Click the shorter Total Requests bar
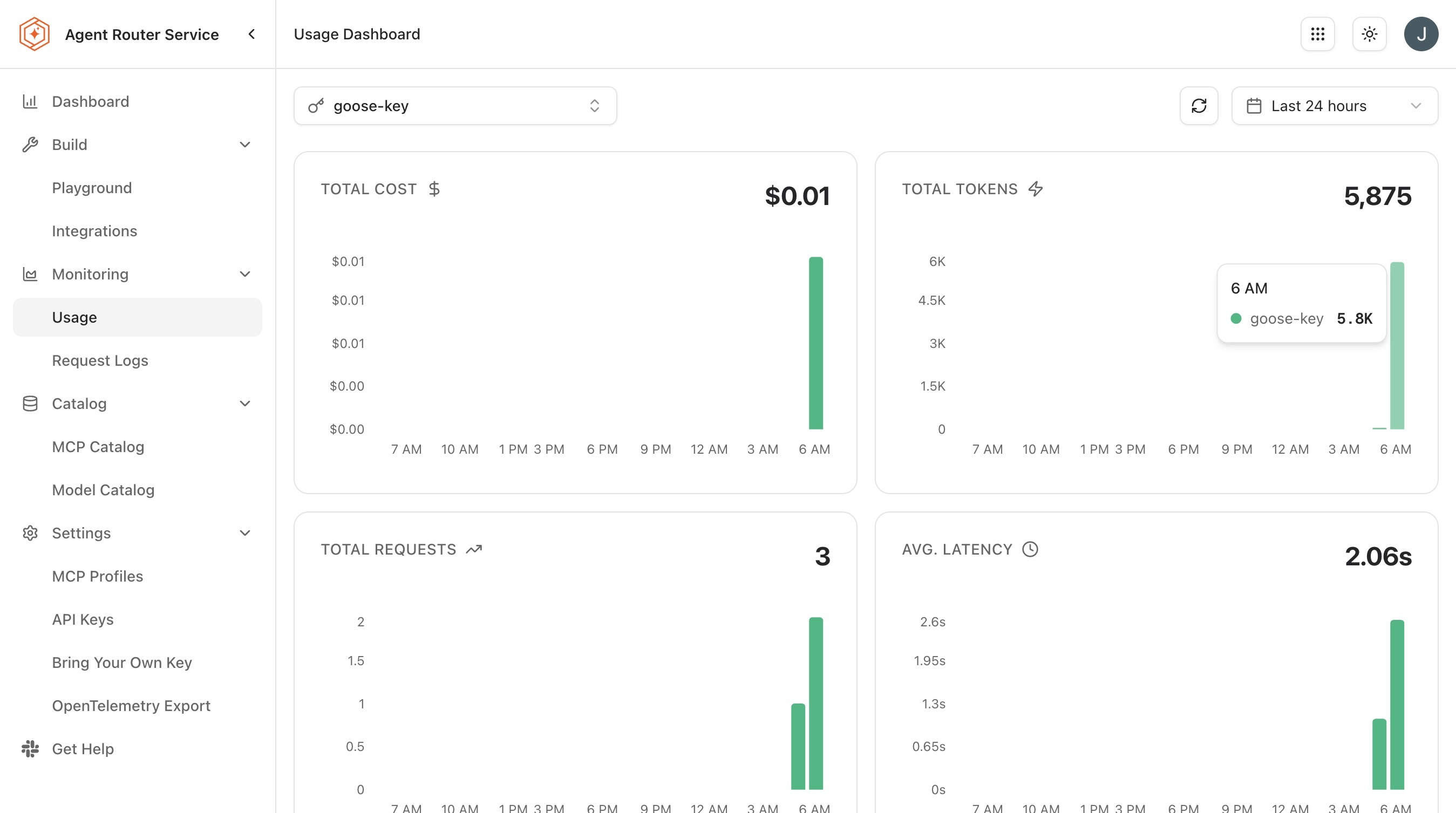The width and height of the screenshot is (1456, 813). coord(798,746)
